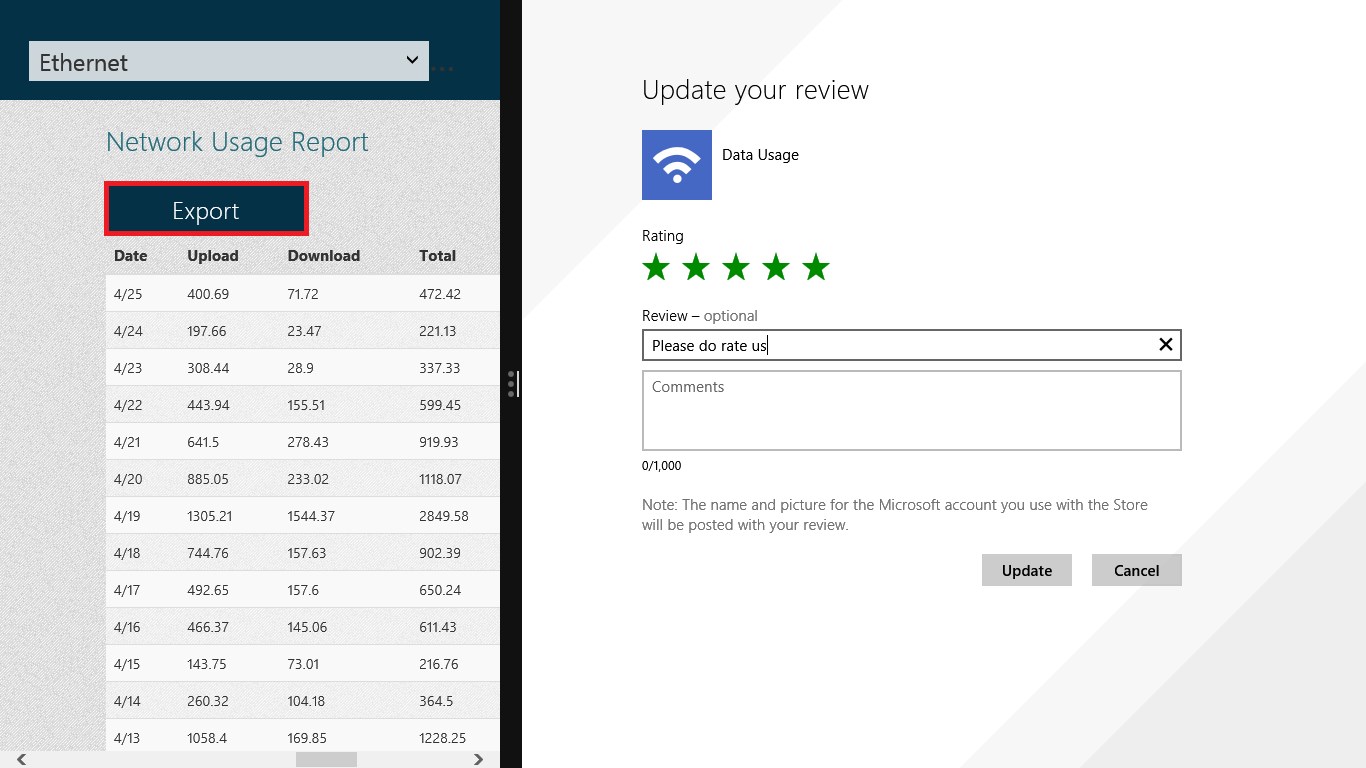The image size is (1366, 768).
Task: Click the split-view divider handle dots
Action: point(511,384)
